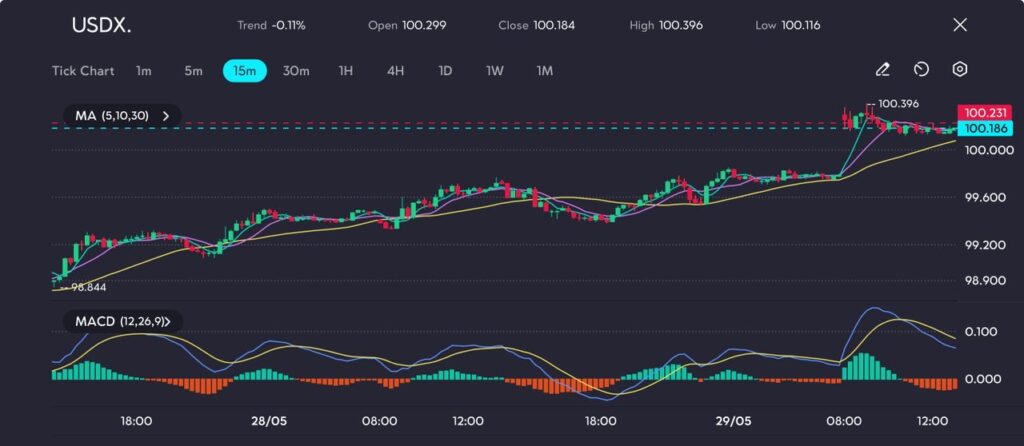Screen dimensions: 1024x446
Task: Click the red 100.231 price label
Action: [984, 114]
